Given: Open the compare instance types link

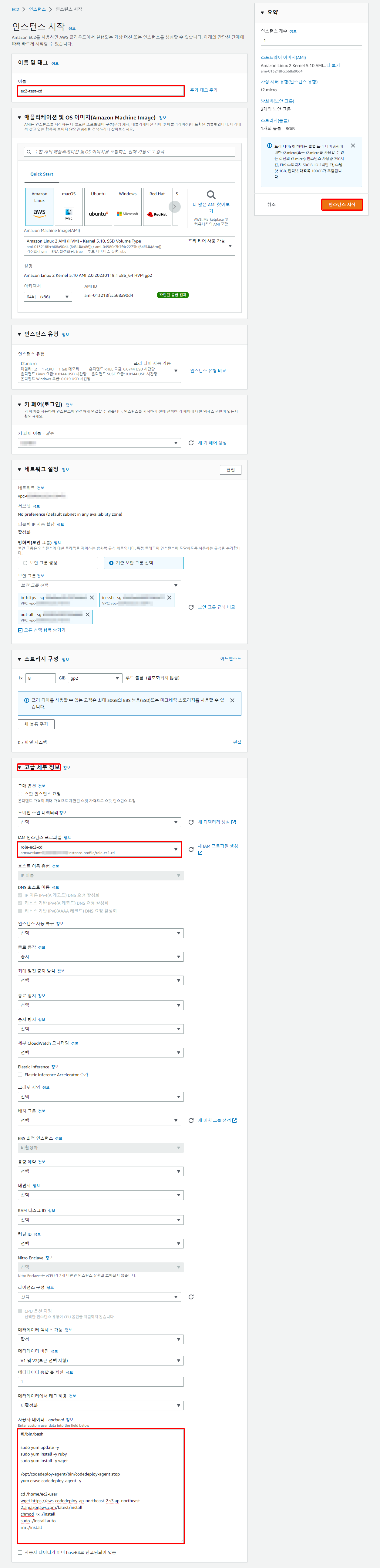Looking at the screenshot, I should (x=208, y=371).
